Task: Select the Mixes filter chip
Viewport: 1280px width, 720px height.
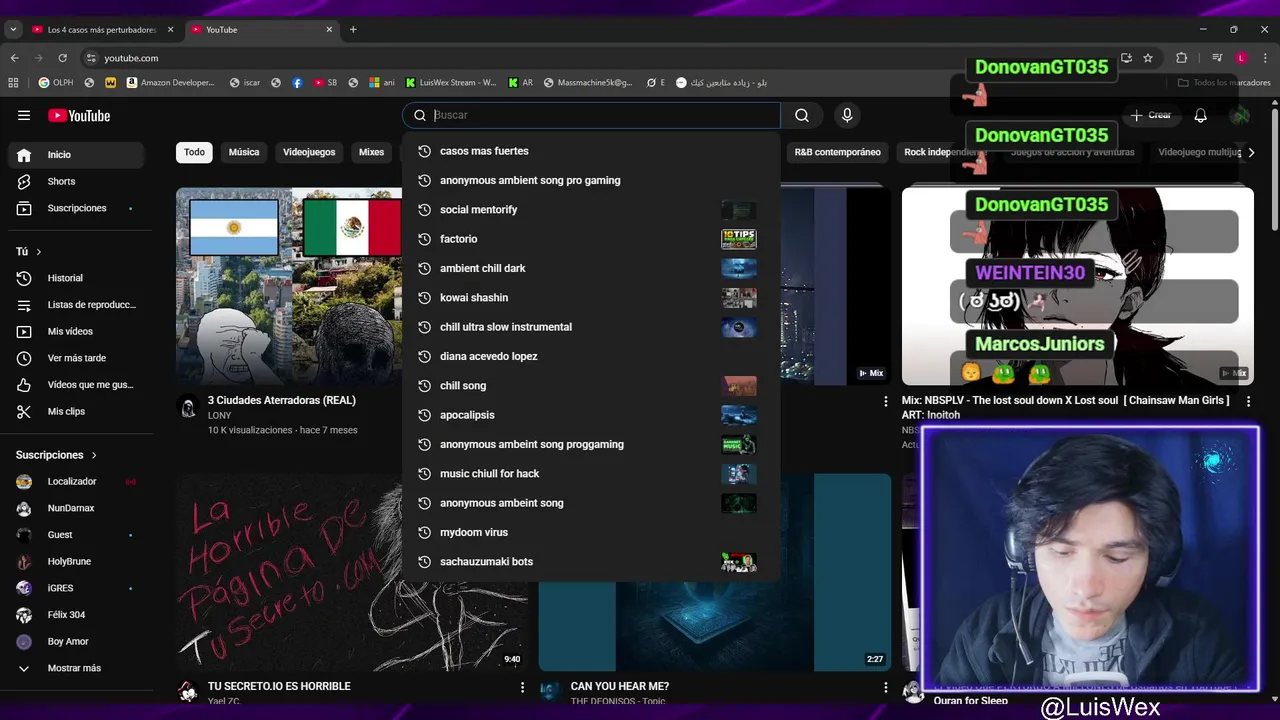Action: [371, 152]
